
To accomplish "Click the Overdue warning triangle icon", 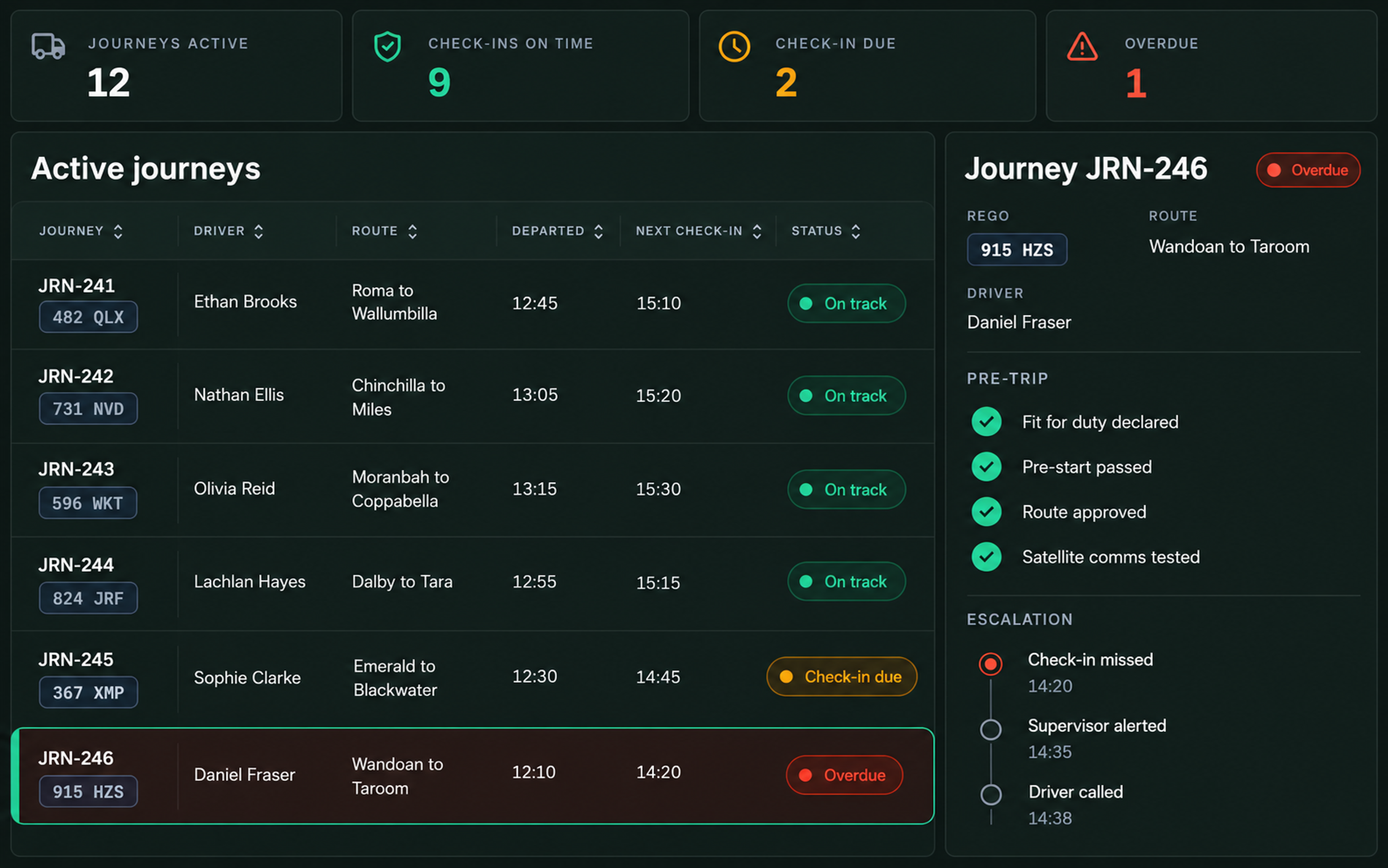I will click(x=1083, y=47).
